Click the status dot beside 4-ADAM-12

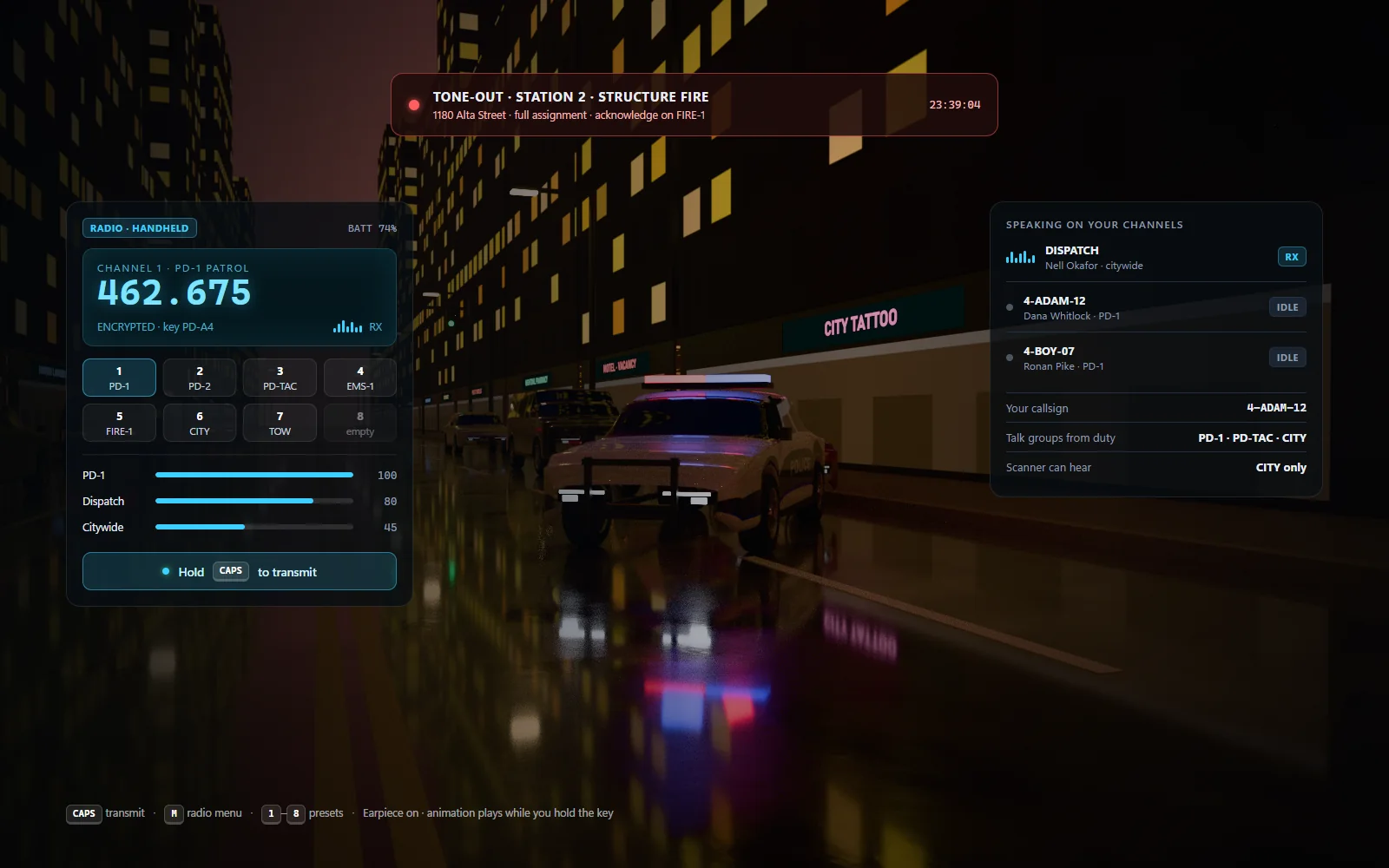pos(1010,307)
